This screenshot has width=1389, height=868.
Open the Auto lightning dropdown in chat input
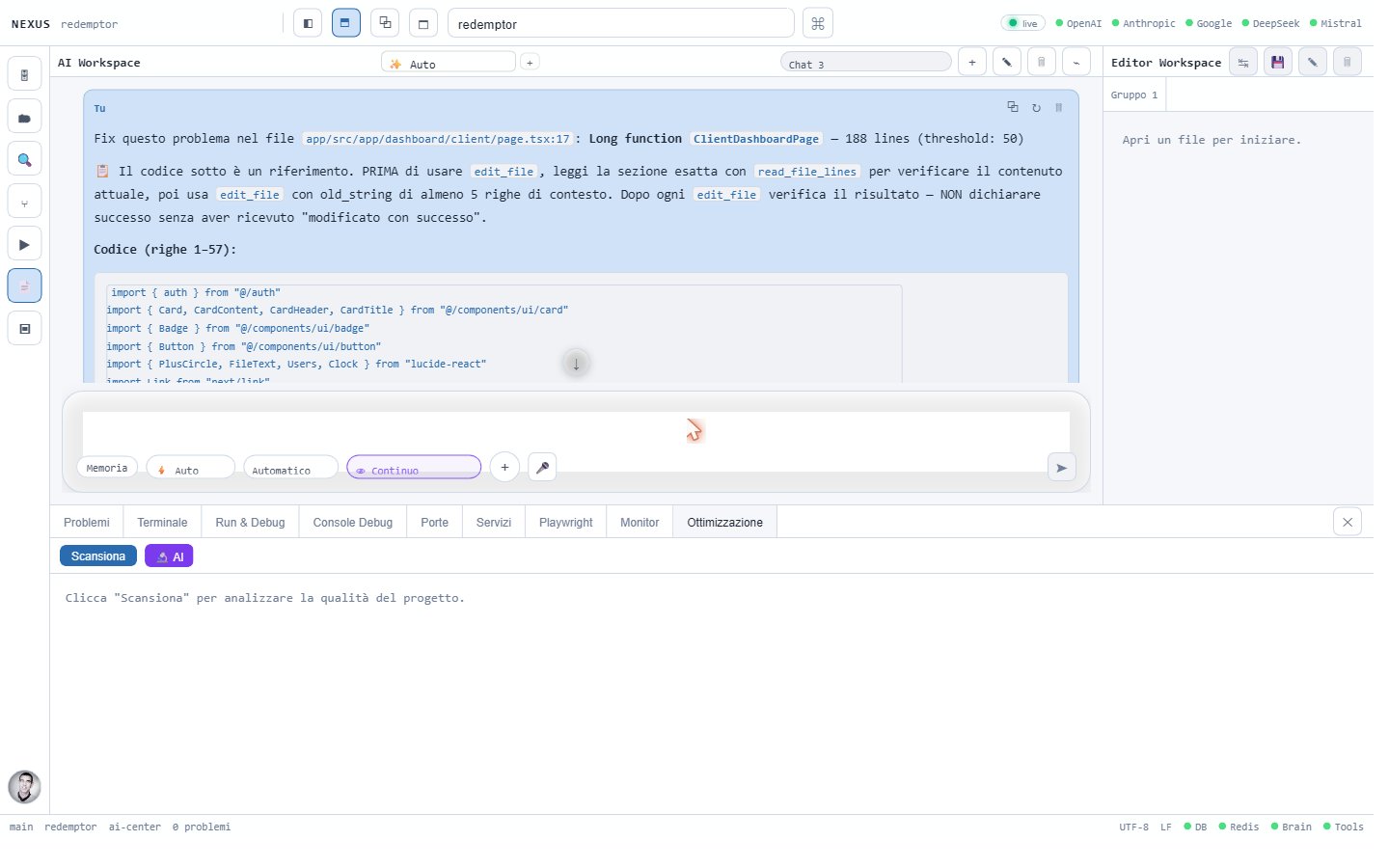(x=191, y=468)
